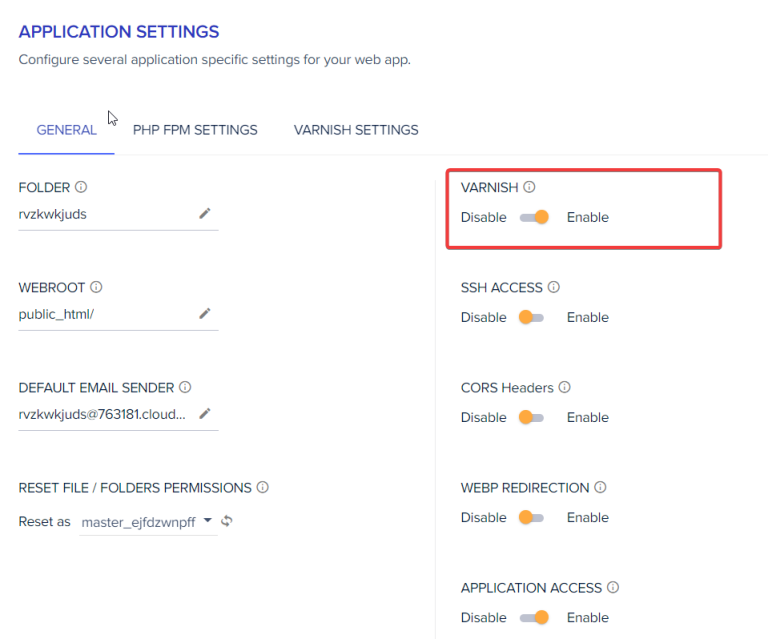Image resolution: width=768 pixels, height=639 pixels.
Task: Toggle the Application Access switch
Action: click(534, 617)
